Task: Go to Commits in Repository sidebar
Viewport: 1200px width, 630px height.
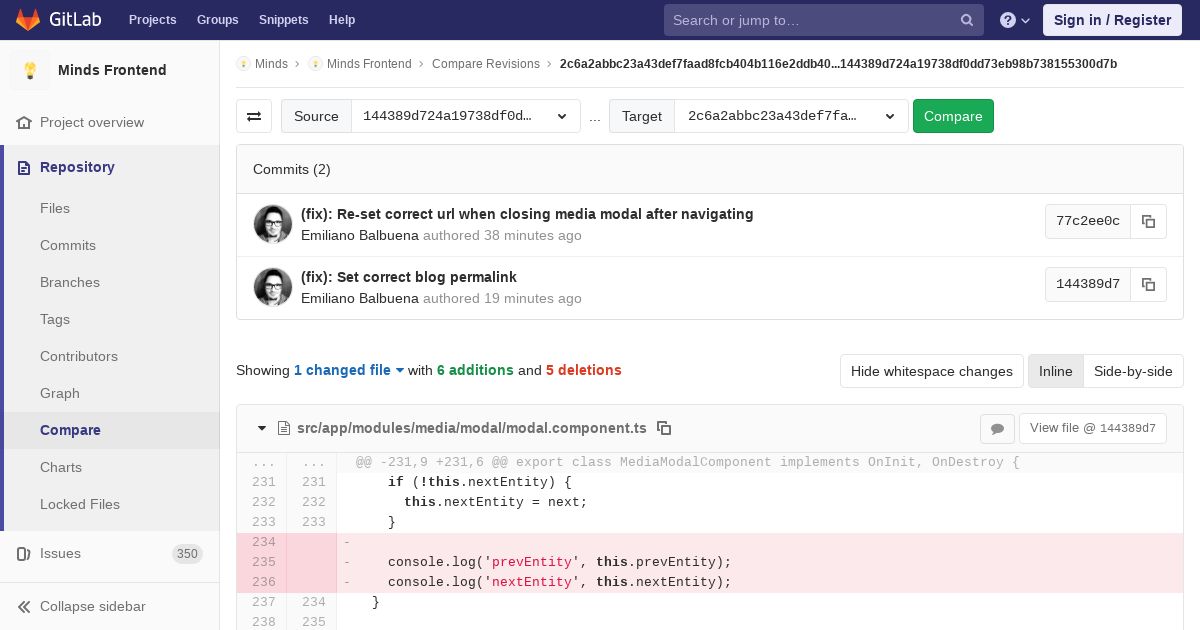Action: pos(68,245)
